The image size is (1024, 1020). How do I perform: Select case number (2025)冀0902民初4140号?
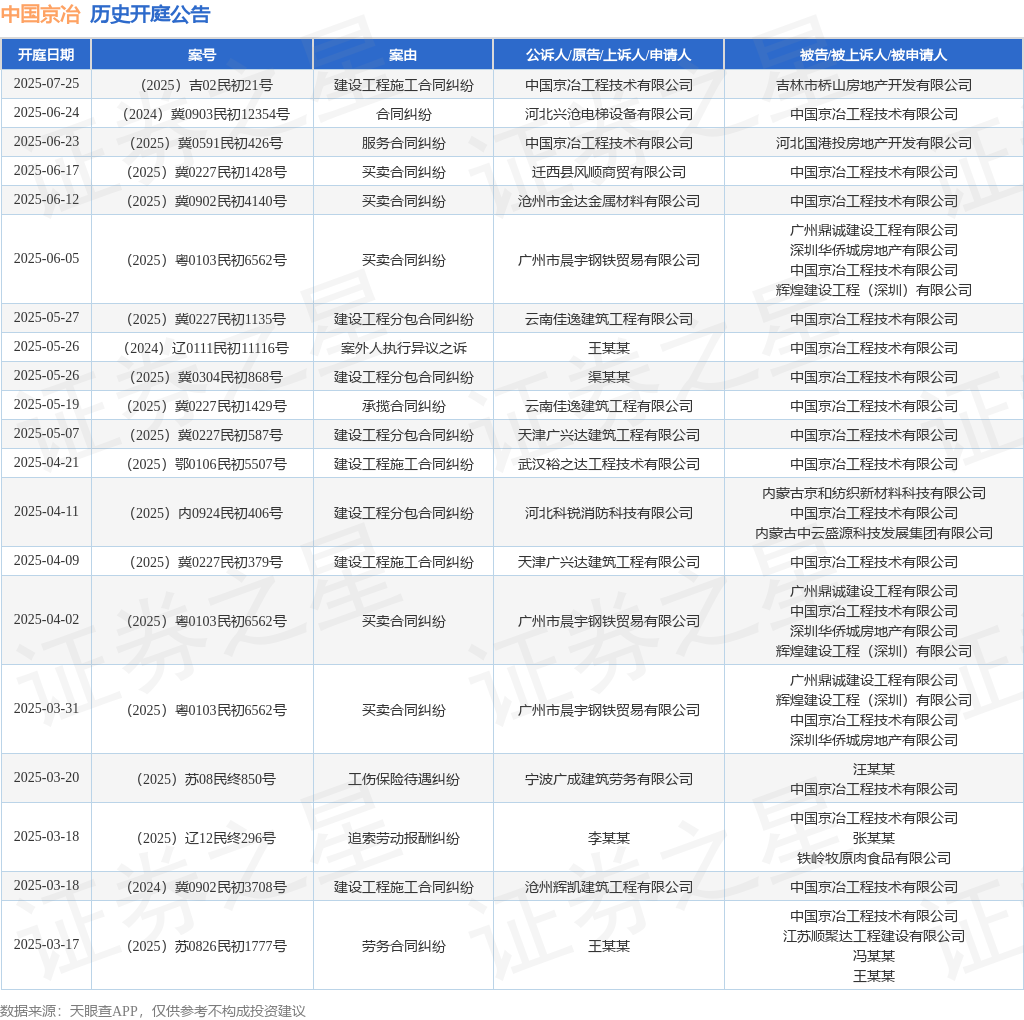click(206, 201)
